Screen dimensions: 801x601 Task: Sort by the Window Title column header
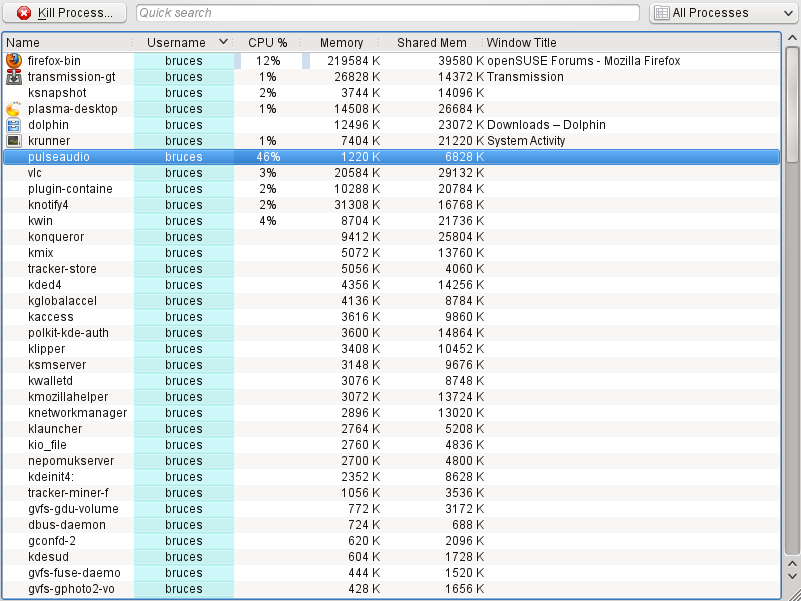[x=632, y=42]
